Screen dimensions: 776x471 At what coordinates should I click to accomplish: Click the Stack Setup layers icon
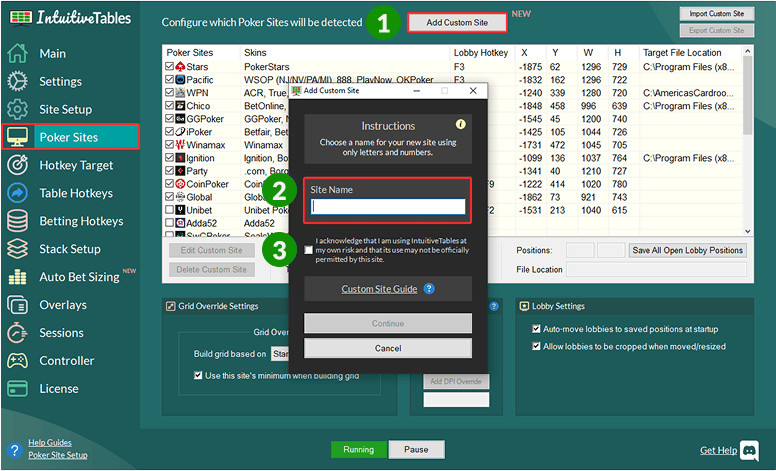pyautogui.click(x=17, y=249)
